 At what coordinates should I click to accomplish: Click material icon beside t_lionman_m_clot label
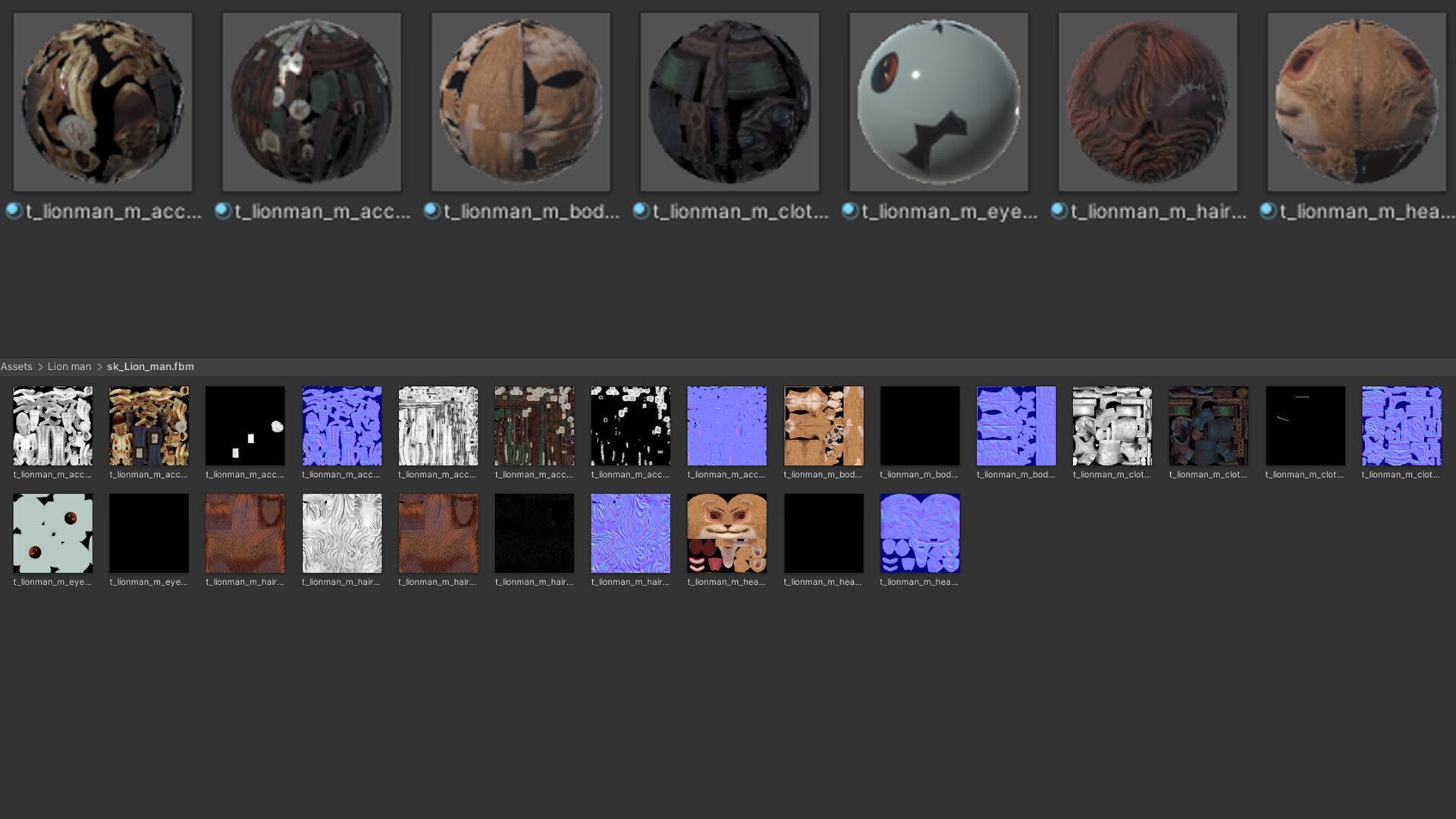tap(641, 212)
